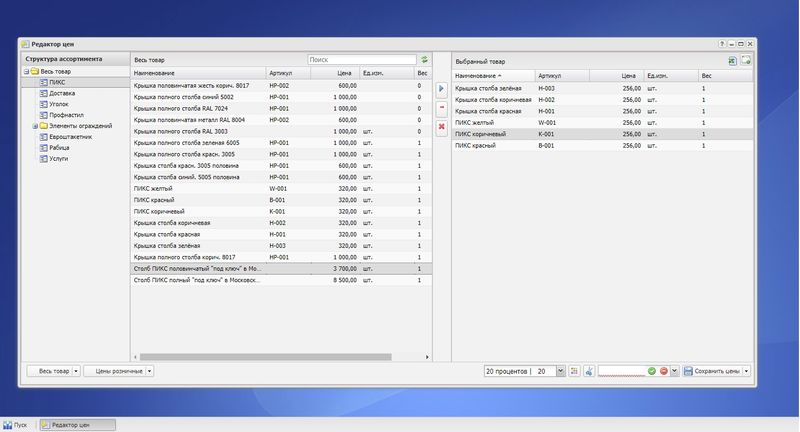
Task: Sort selected goods by Цена header
Action: coord(616,75)
